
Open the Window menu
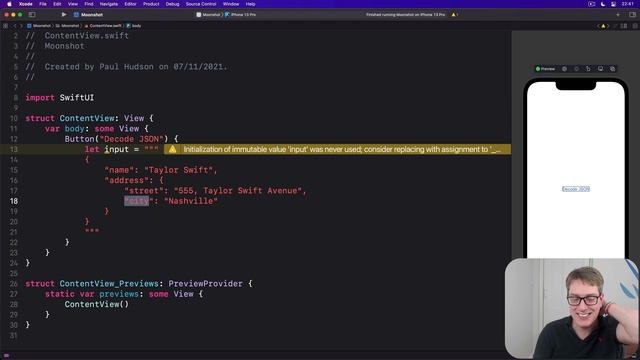click(231, 4)
